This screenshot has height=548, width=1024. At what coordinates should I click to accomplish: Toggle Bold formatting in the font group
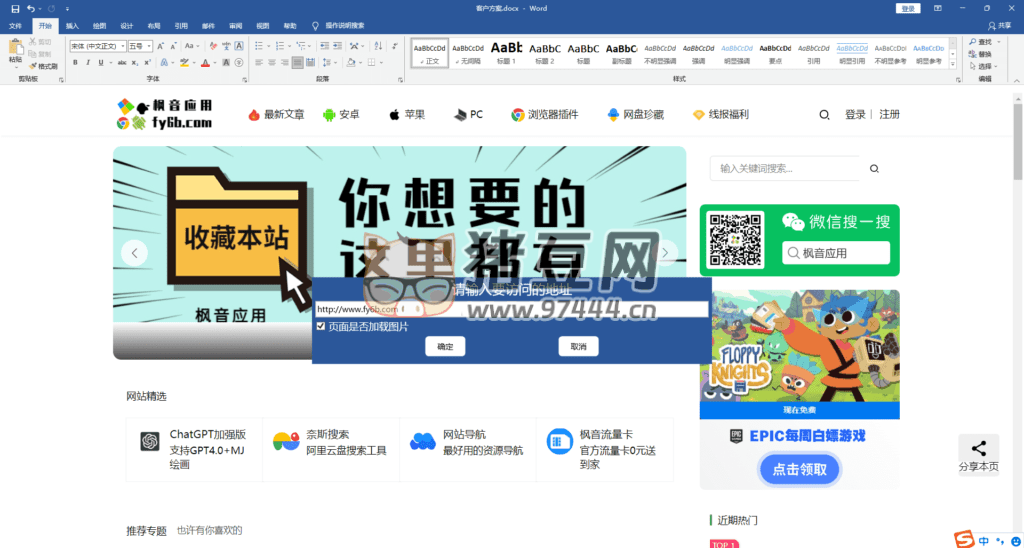tap(74, 62)
